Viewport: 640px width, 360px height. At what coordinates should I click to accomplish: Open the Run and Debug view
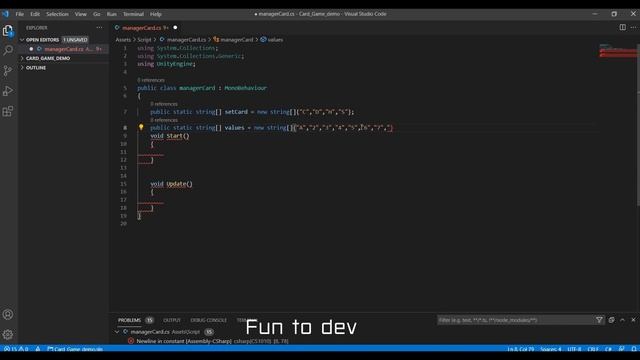tap(8, 91)
